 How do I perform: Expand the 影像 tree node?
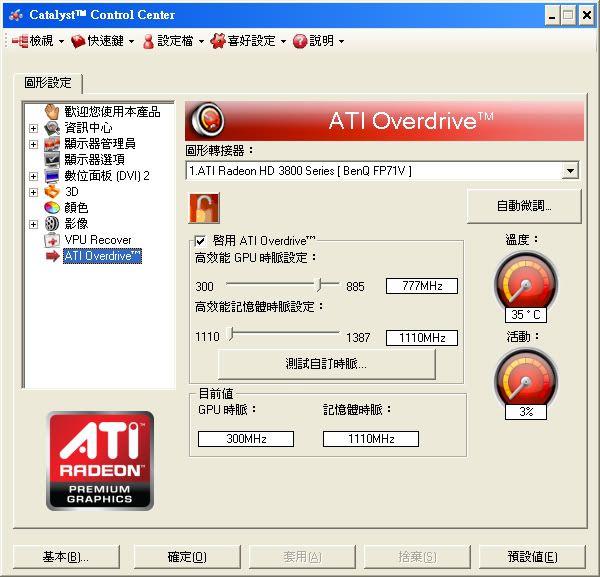coord(33,224)
